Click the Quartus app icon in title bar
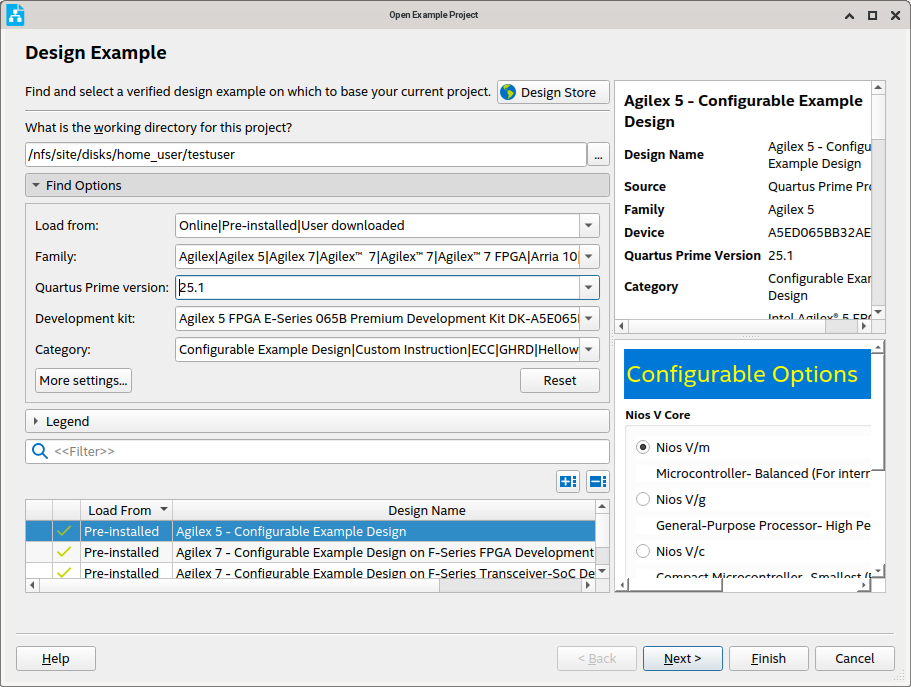Image resolution: width=911 pixels, height=687 pixels. coord(15,15)
